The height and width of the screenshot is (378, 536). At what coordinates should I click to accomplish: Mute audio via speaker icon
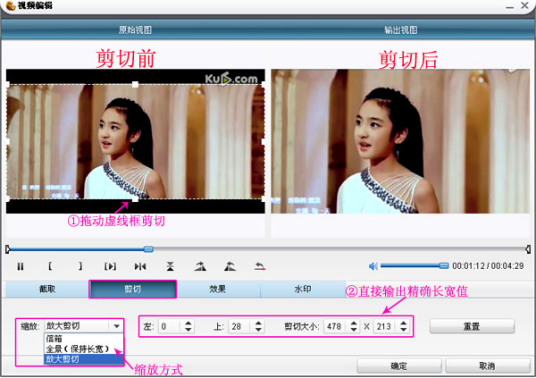coord(373,266)
